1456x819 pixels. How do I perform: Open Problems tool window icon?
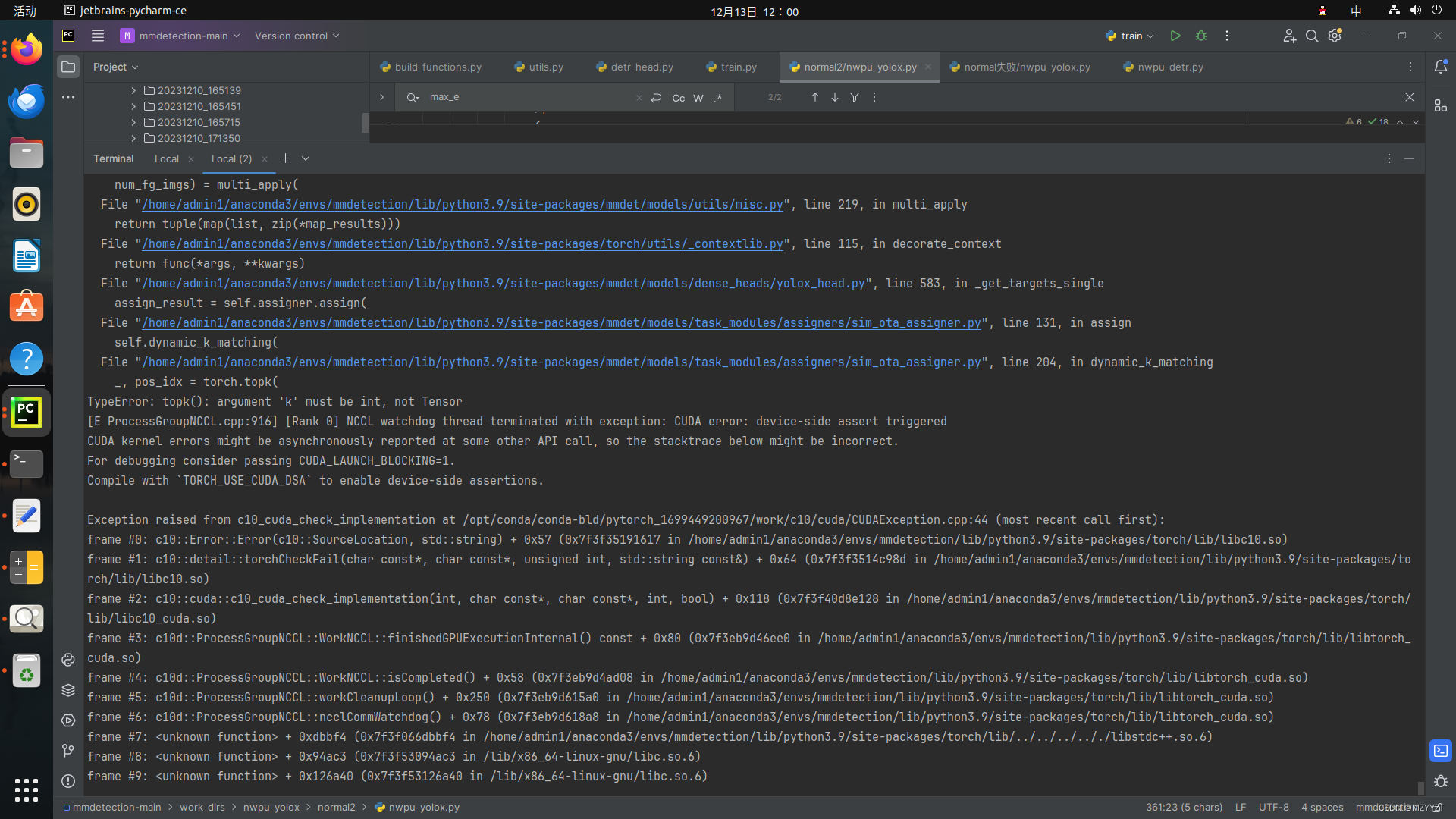coord(68,781)
